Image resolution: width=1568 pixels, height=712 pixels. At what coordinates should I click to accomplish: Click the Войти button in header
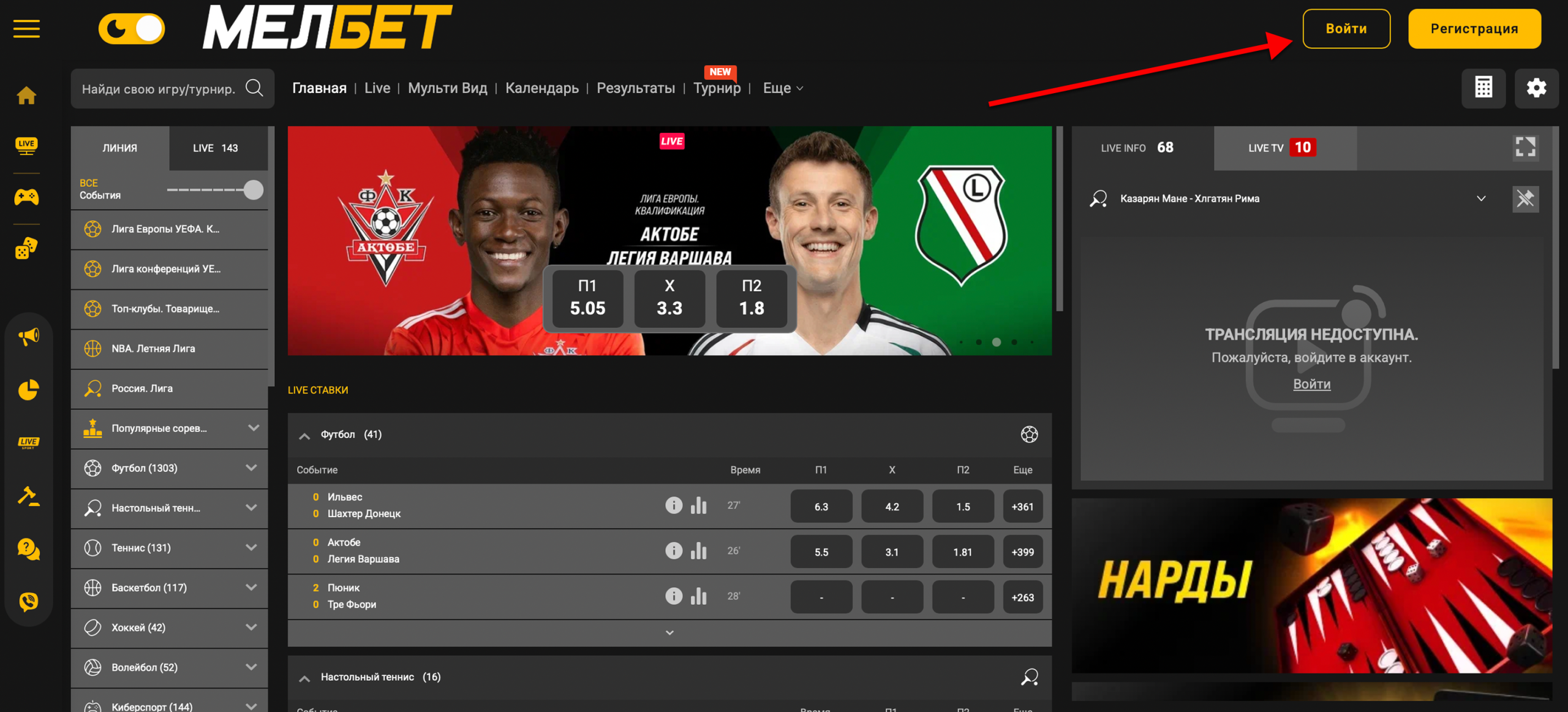(1346, 28)
